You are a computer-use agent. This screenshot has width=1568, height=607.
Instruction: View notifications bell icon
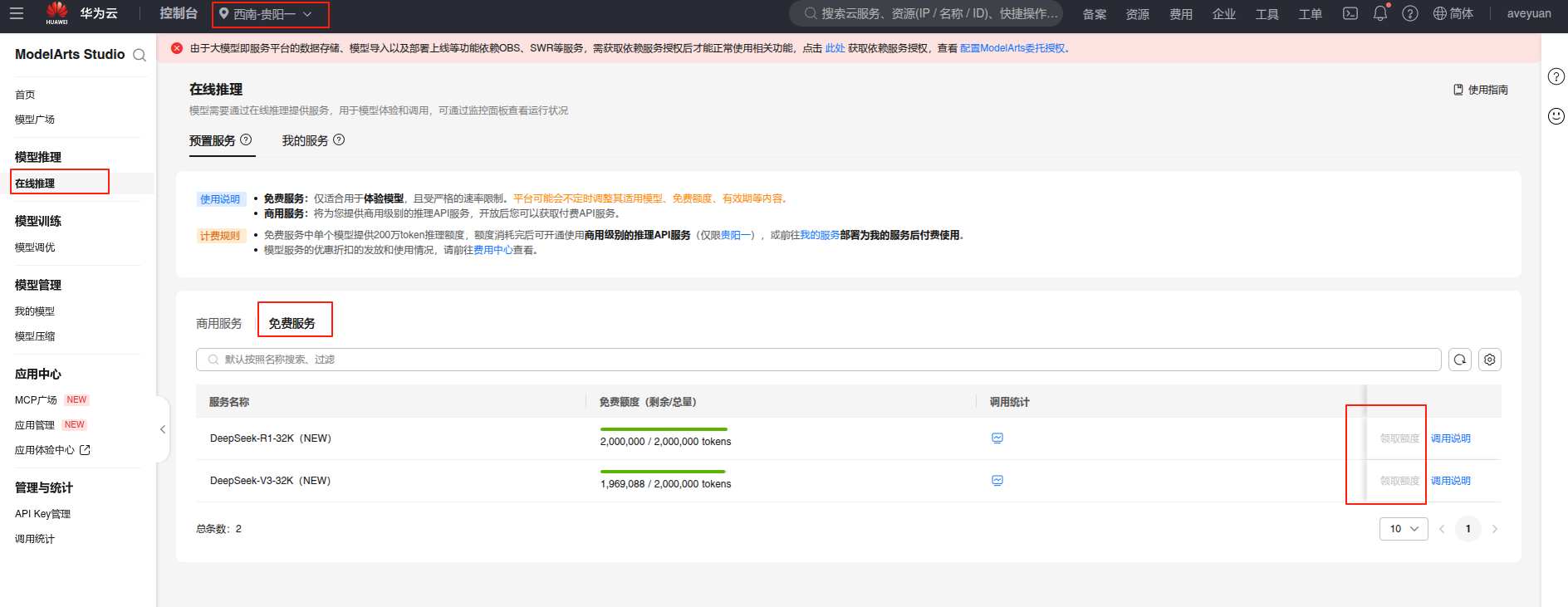[x=1380, y=13]
